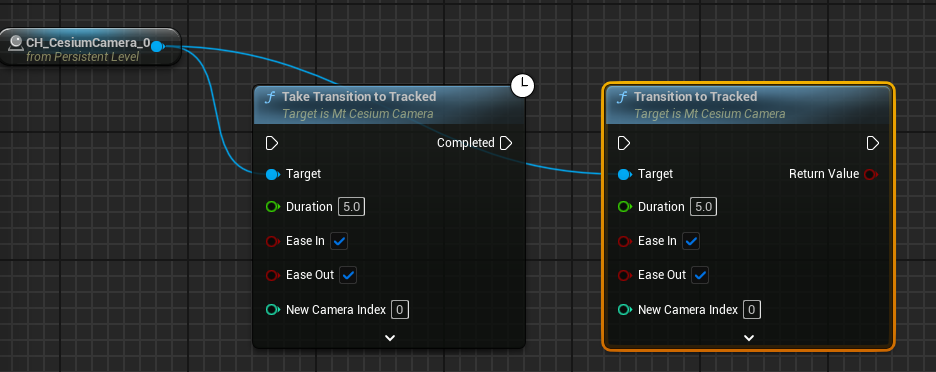Viewport: 936px width, 372px height.
Task: Click function icon on Take Transition to Tracked
Action: (270, 97)
